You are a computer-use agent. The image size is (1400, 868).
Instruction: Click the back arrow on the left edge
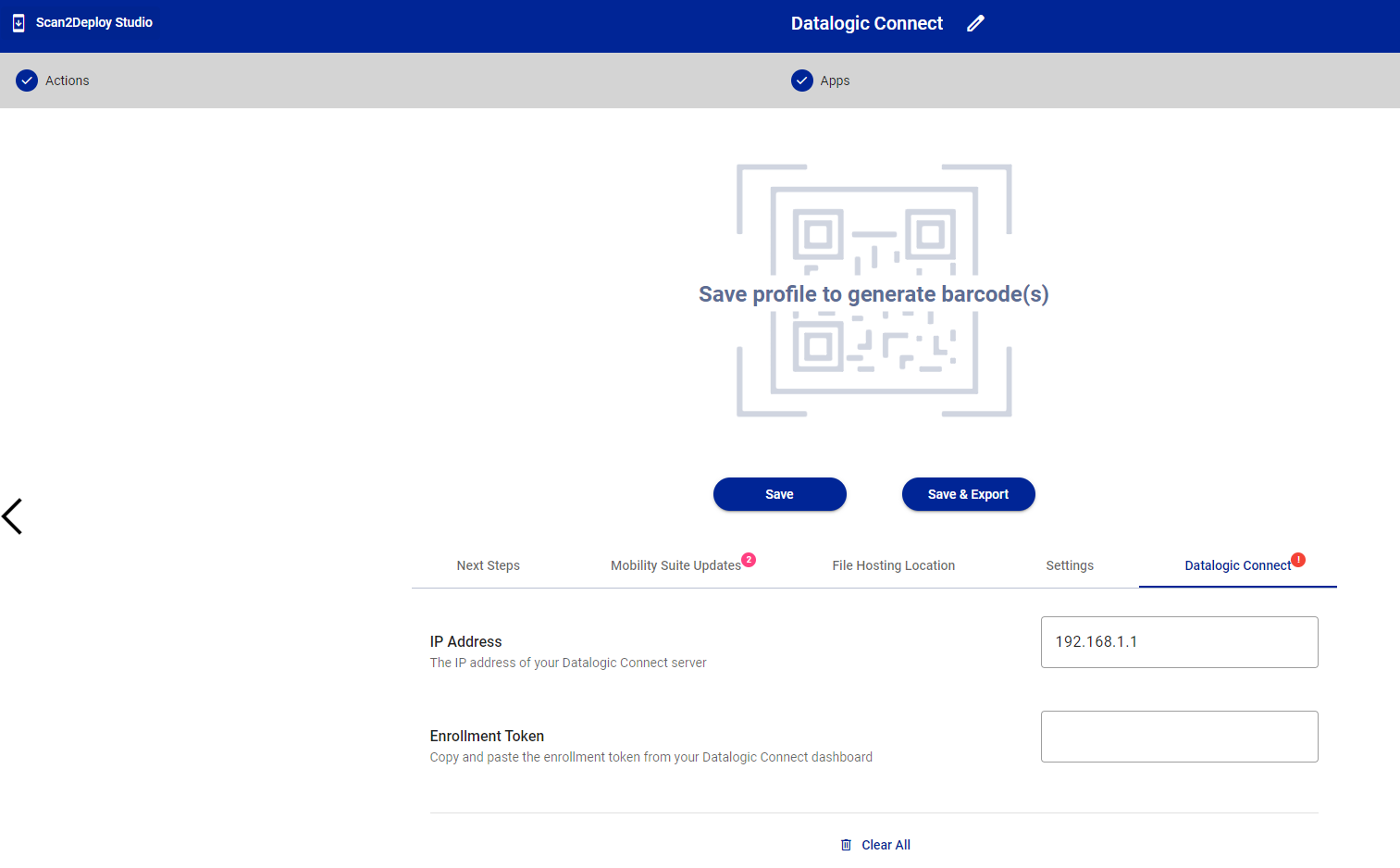(13, 515)
